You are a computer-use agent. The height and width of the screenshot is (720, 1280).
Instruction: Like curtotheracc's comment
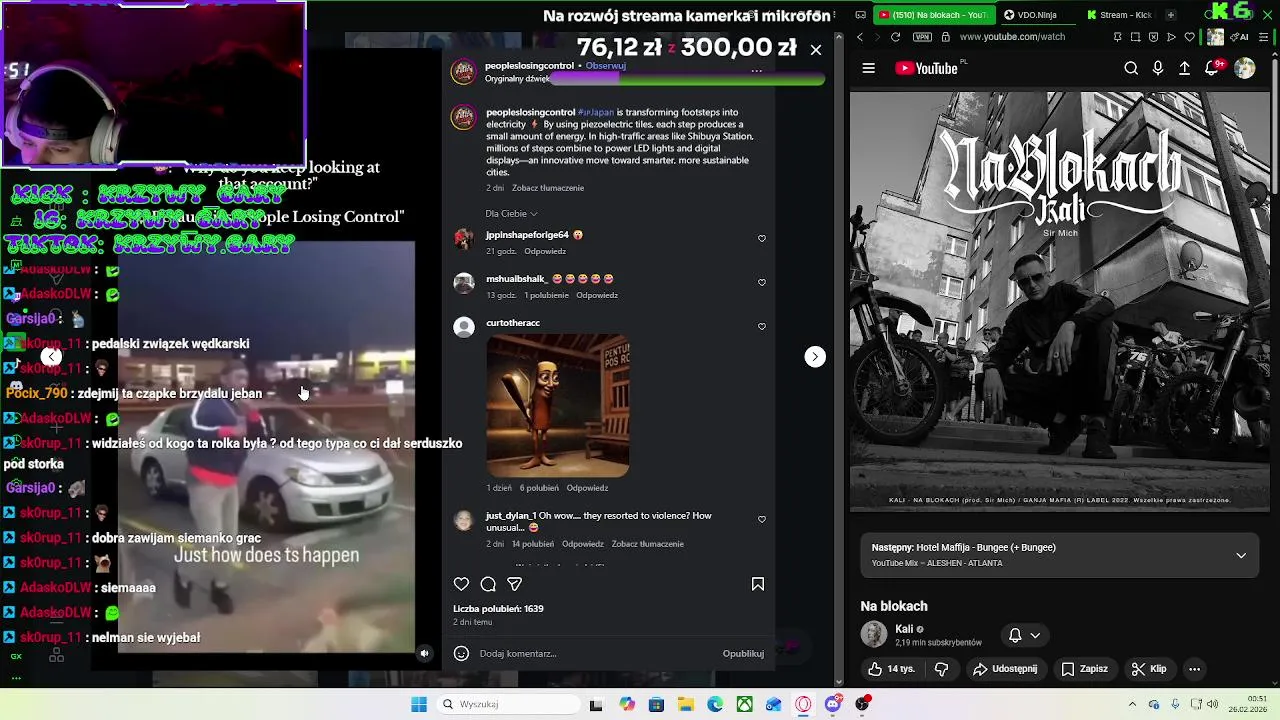coord(762,327)
